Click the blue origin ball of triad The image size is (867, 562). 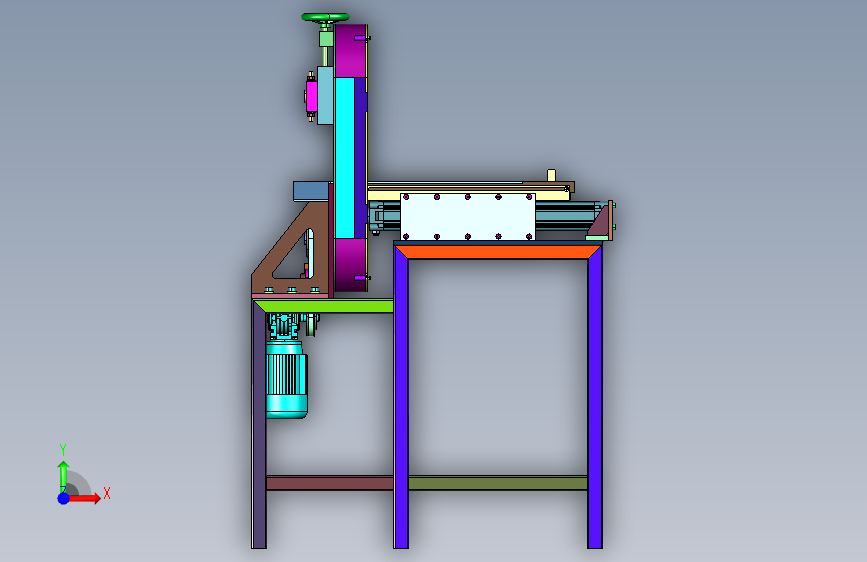point(63,498)
